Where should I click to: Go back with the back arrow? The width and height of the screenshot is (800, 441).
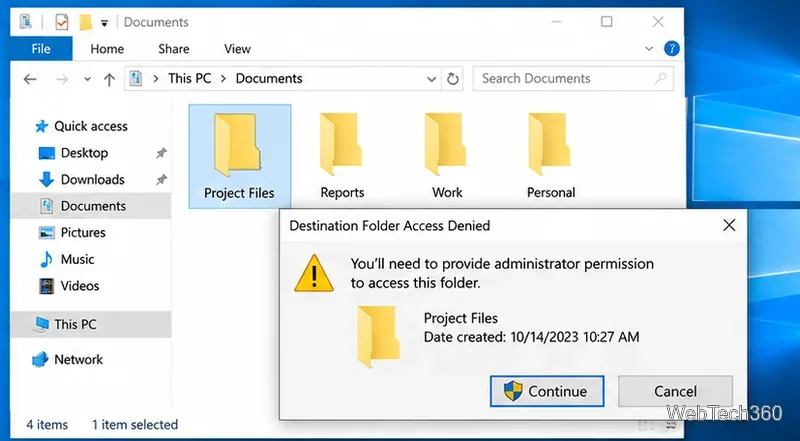30,79
